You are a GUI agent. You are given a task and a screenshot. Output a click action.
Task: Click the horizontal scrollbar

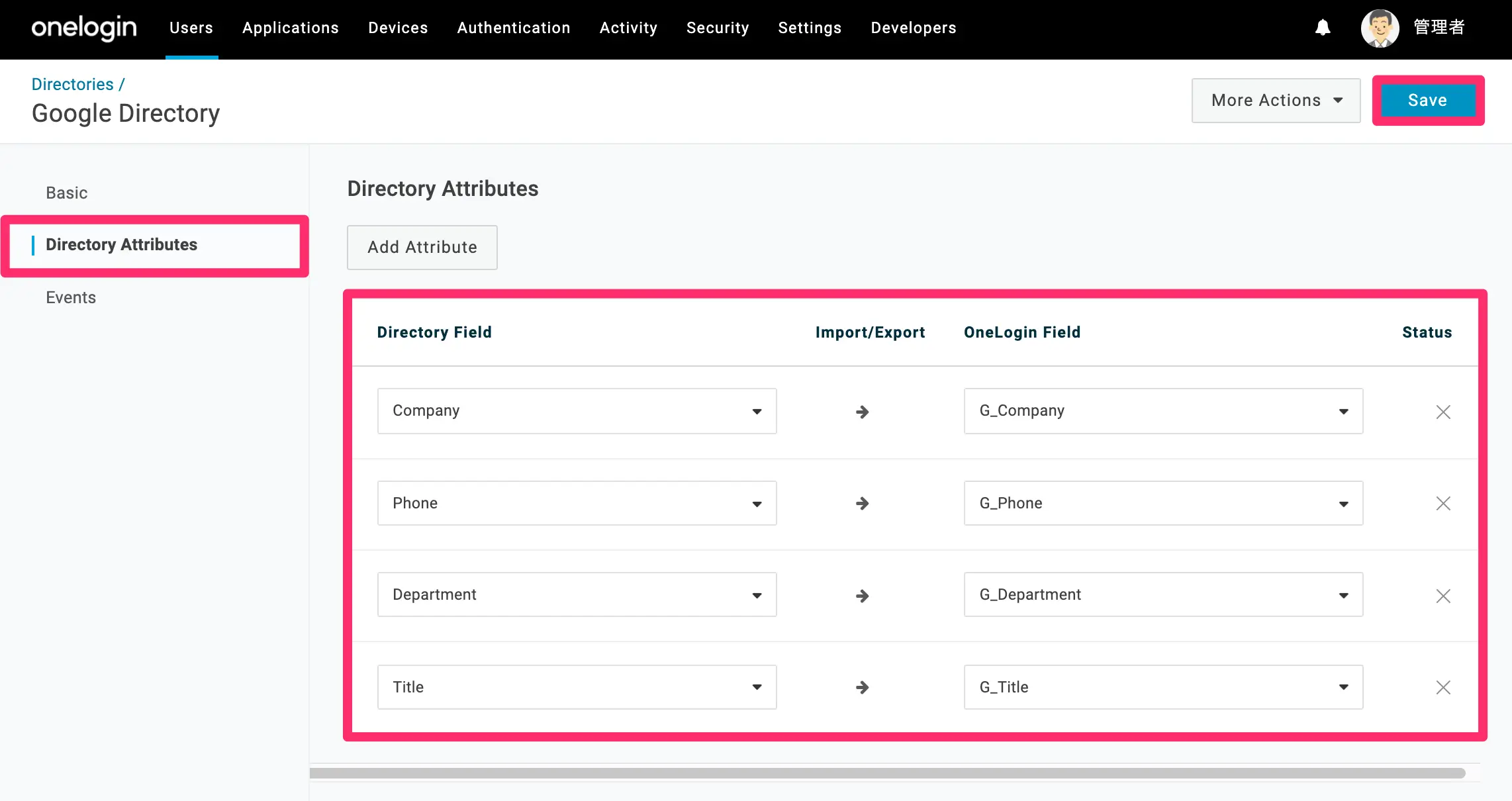coord(887,773)
